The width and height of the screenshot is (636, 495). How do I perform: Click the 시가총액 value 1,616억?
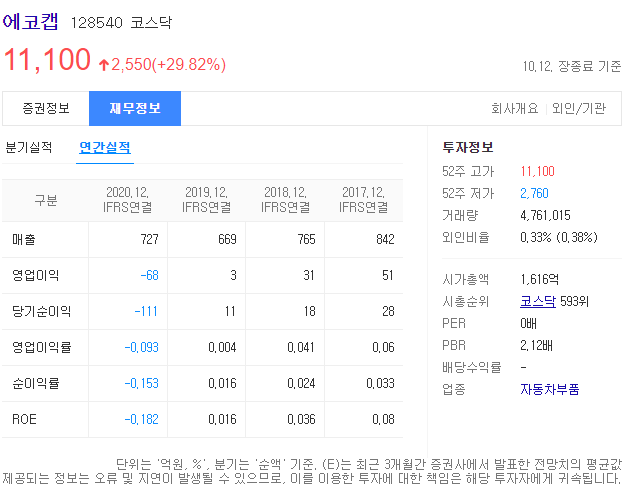(539, 279)
